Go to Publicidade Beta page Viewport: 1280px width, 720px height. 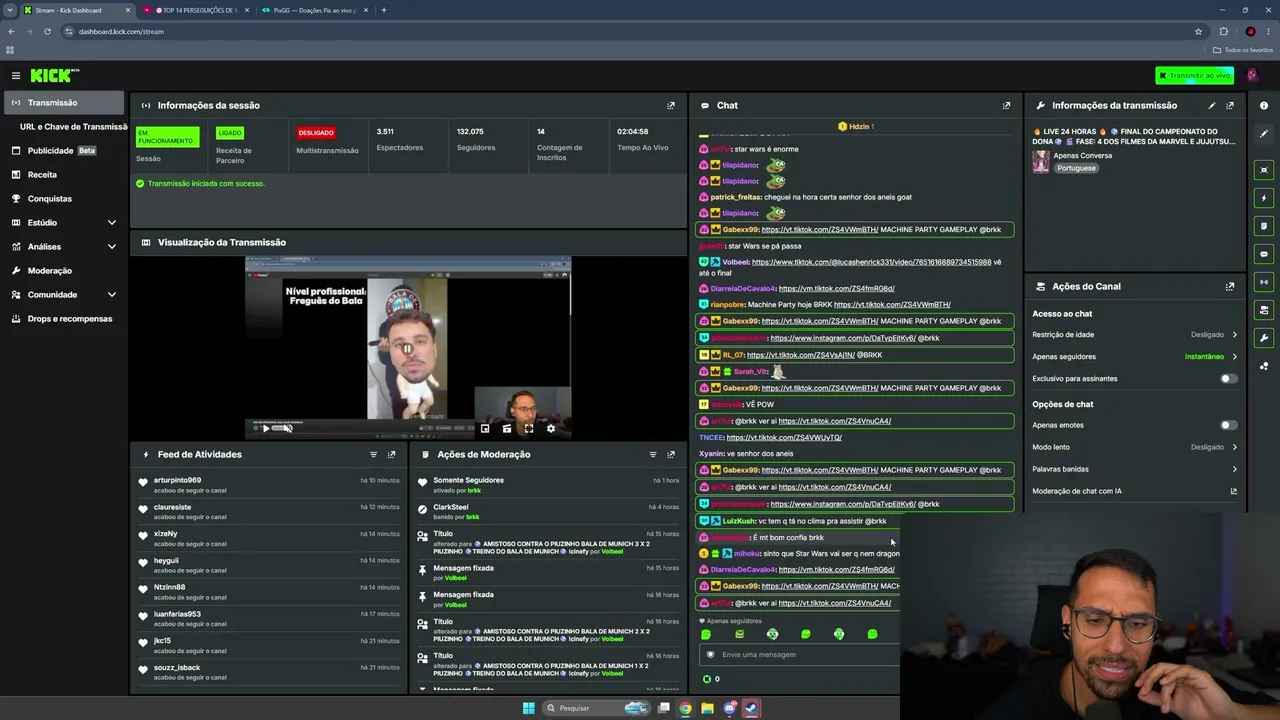[64, 150]
